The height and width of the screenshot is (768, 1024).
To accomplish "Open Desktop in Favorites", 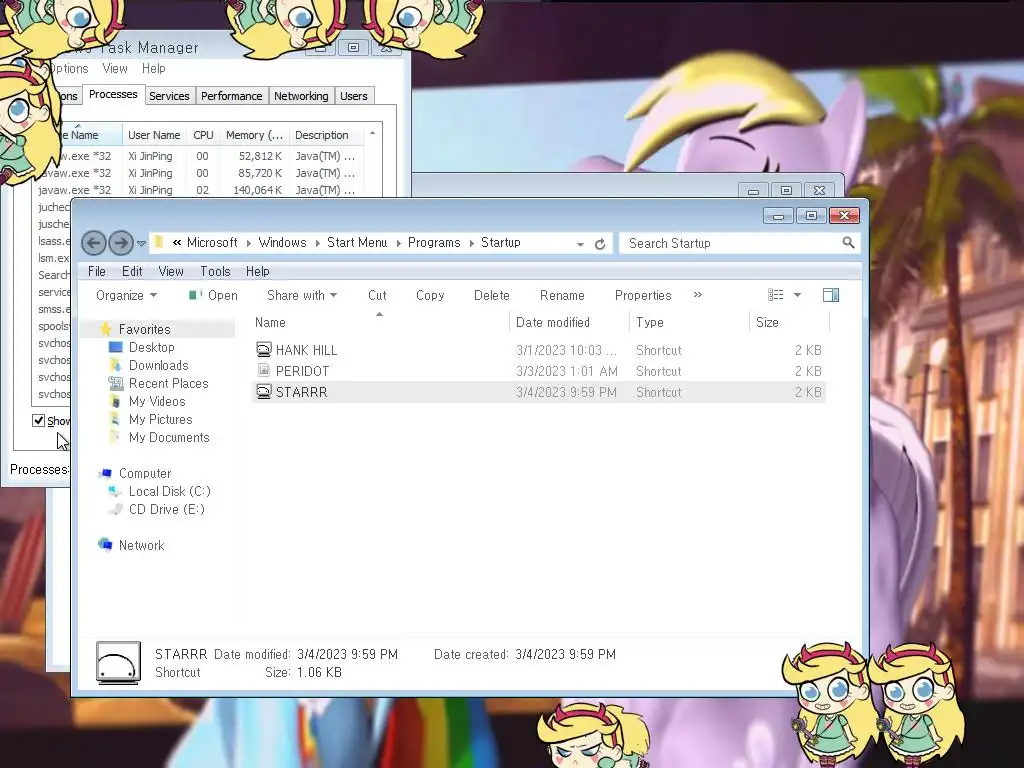I will (x=152, y=347).
